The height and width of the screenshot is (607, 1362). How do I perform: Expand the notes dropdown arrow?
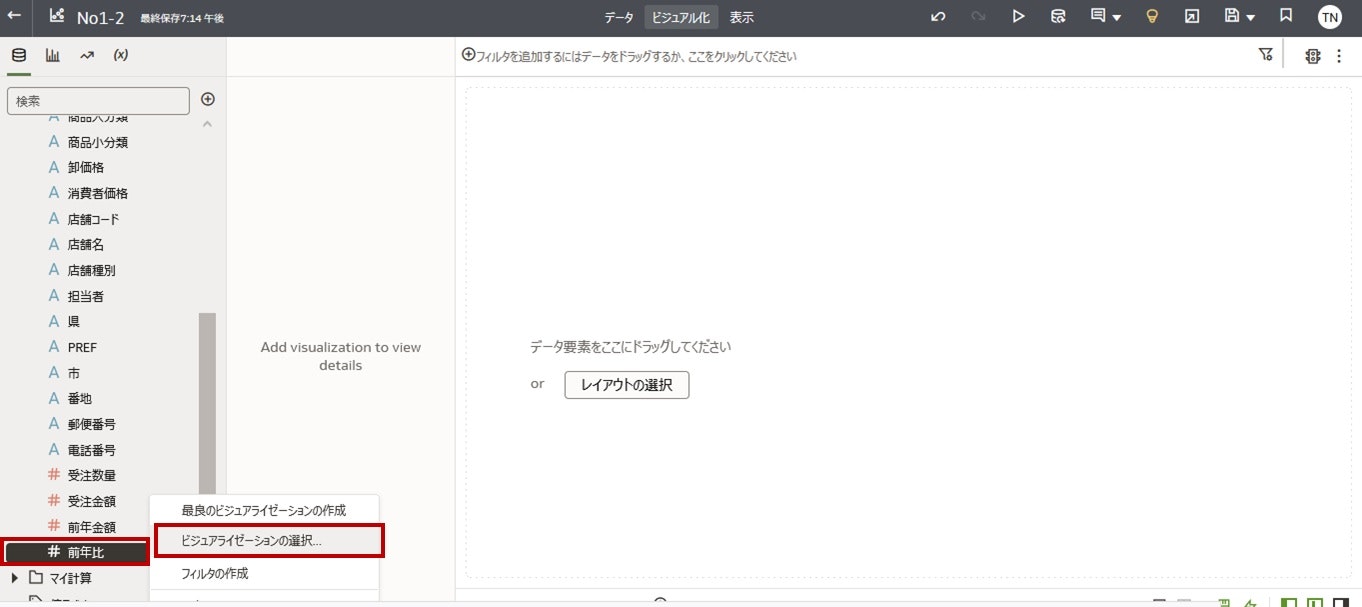coord(1116,17)
